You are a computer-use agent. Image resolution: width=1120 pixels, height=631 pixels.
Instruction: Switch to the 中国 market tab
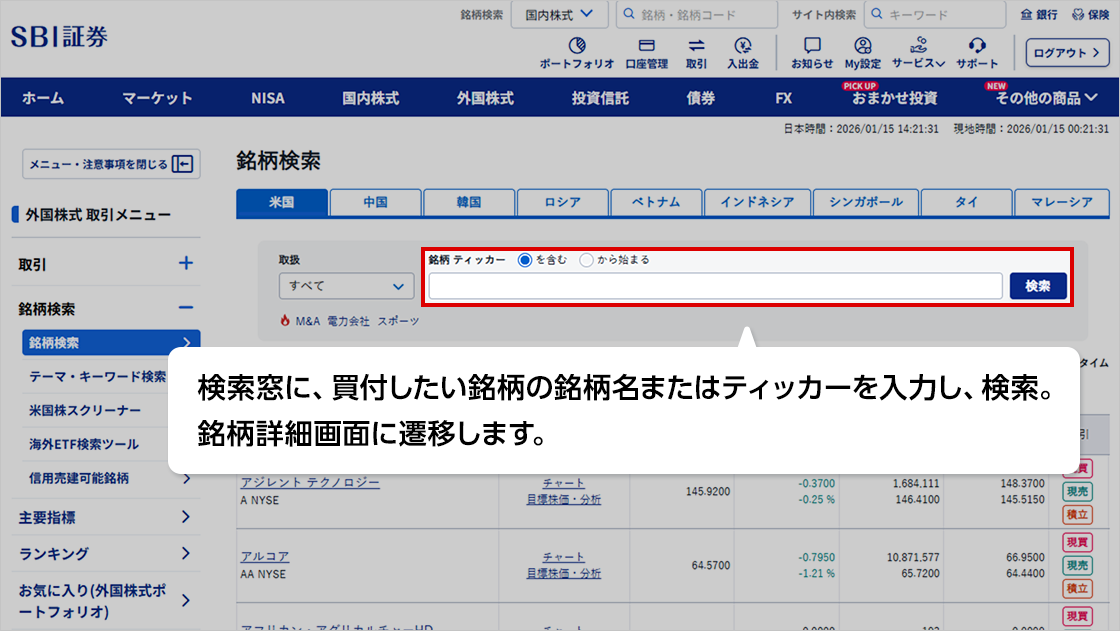(375, 202)
